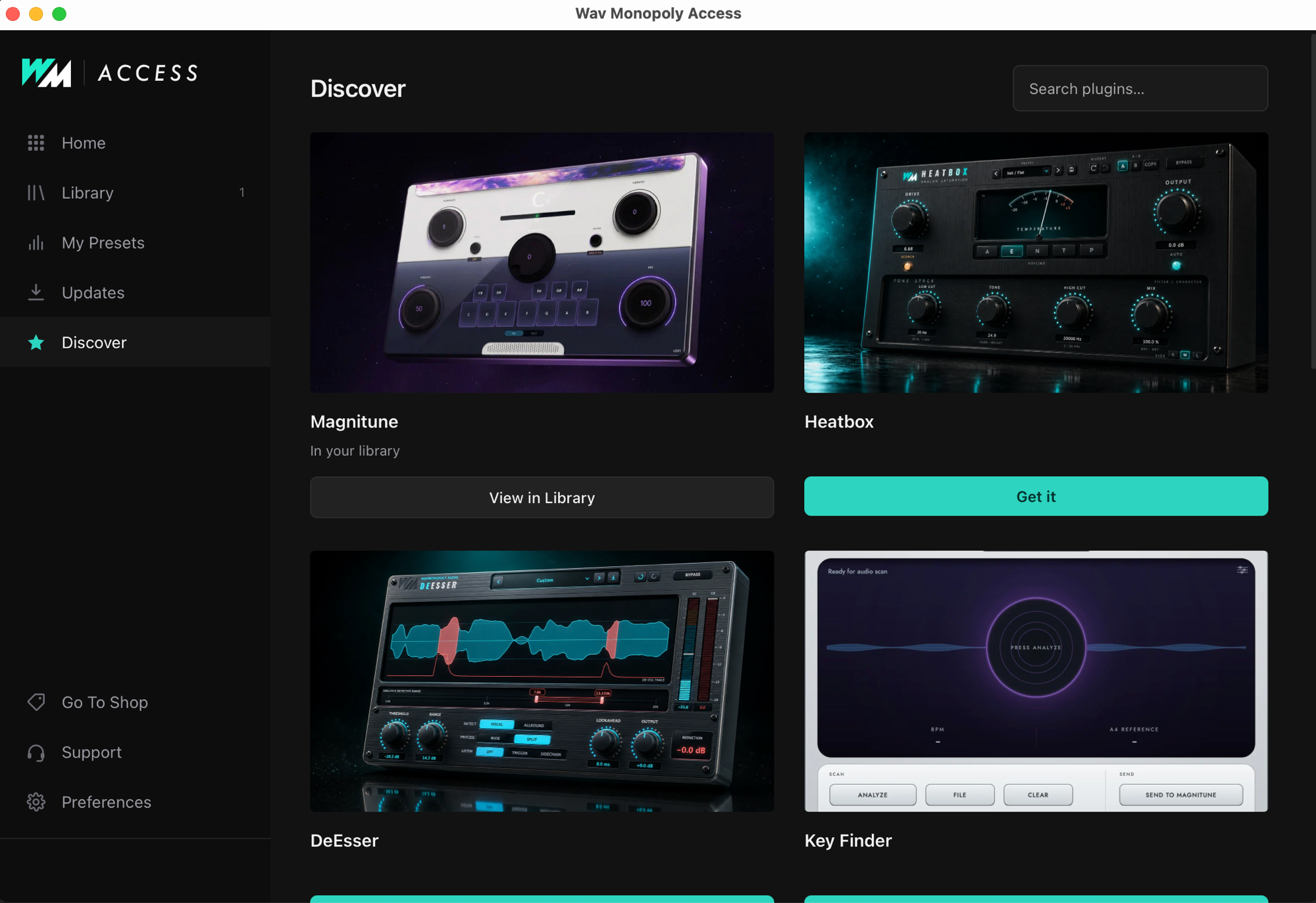Click the Key Finder plugin title
Viewport: 1316px width, 903px height.
tap(848, 841)
